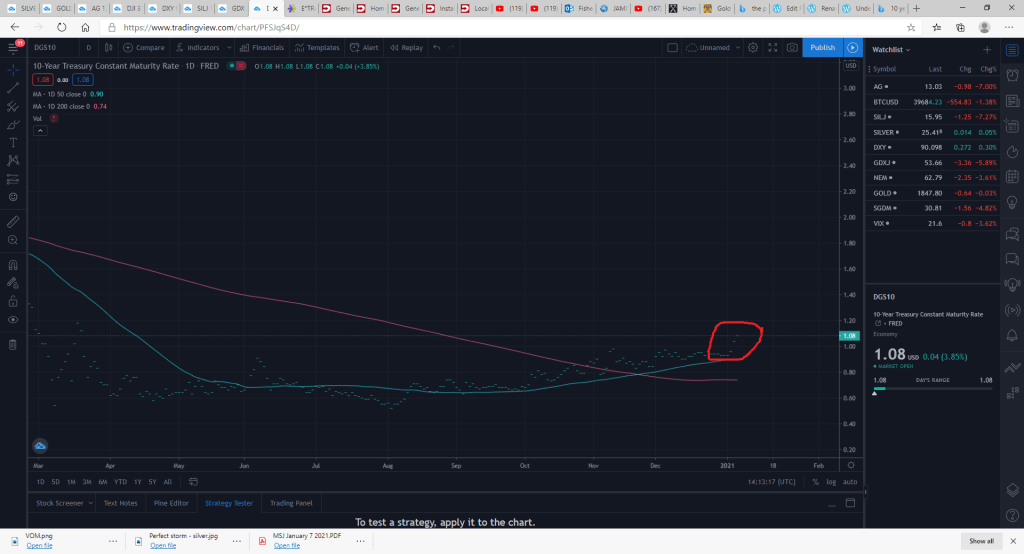Take a chart snapshot with camera icon

pos(792,47)
